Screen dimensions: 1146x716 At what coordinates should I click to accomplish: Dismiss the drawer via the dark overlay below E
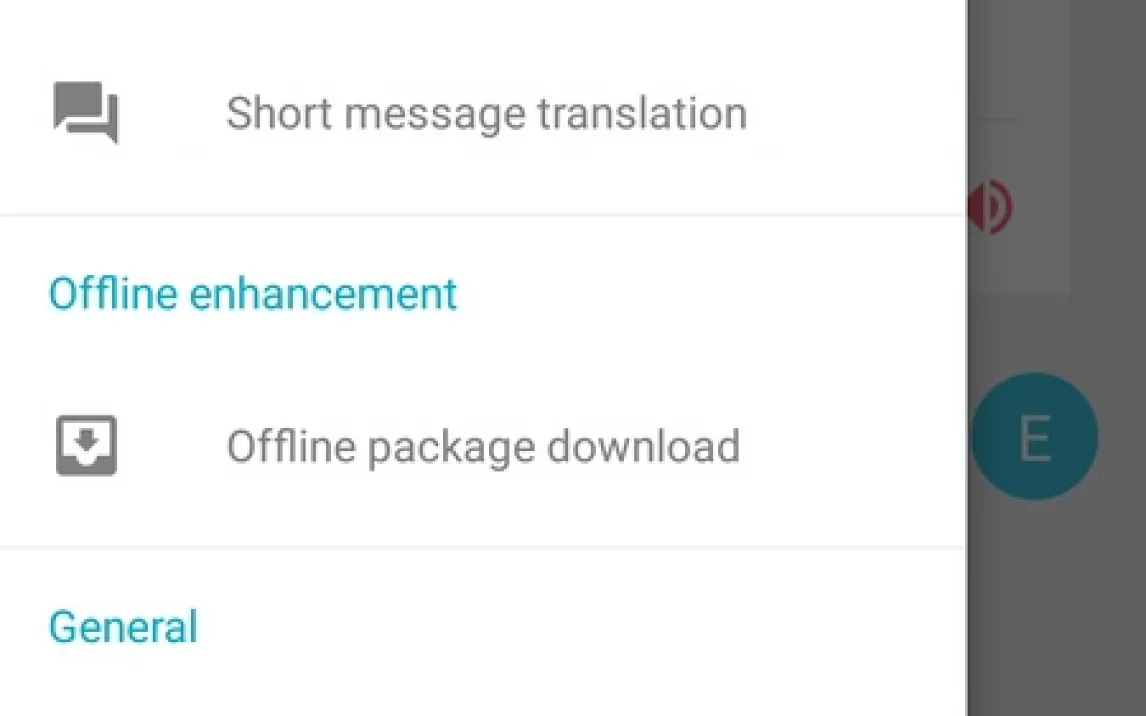tap(1050, 600)
